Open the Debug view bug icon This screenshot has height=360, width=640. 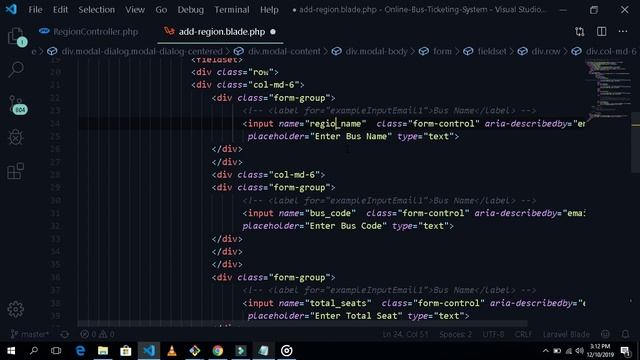pos(16,137)
